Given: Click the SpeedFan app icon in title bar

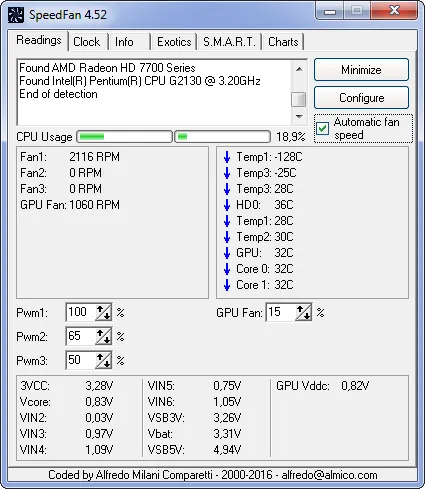Looking at the screenshot, I should [15, 15].
